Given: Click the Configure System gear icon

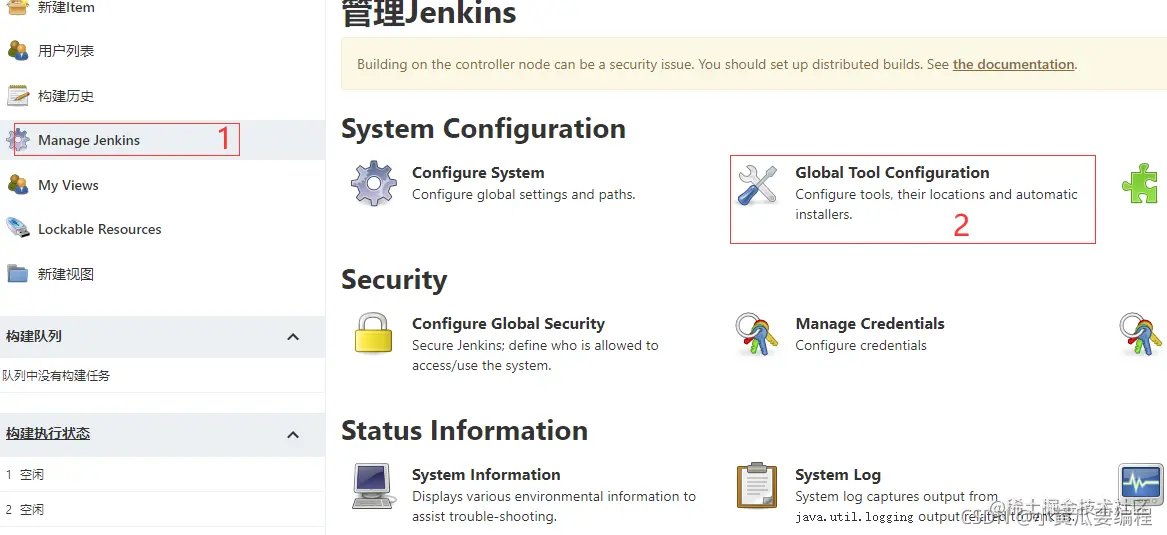Looking at the screenshot, I should point(374,183).
